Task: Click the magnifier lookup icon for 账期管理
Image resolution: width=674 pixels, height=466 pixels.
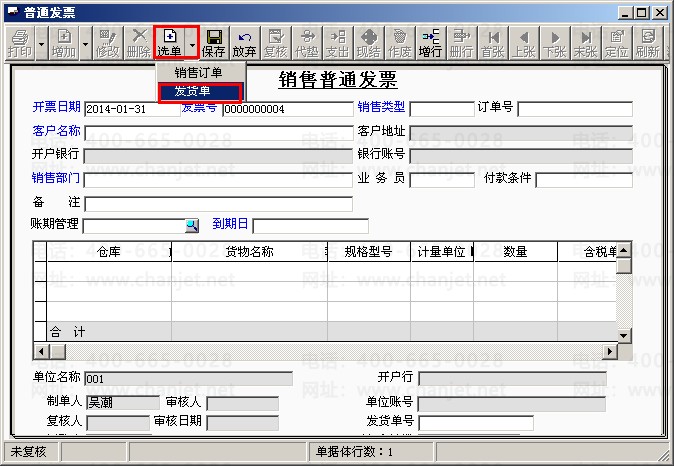Action: coord(192,226)
